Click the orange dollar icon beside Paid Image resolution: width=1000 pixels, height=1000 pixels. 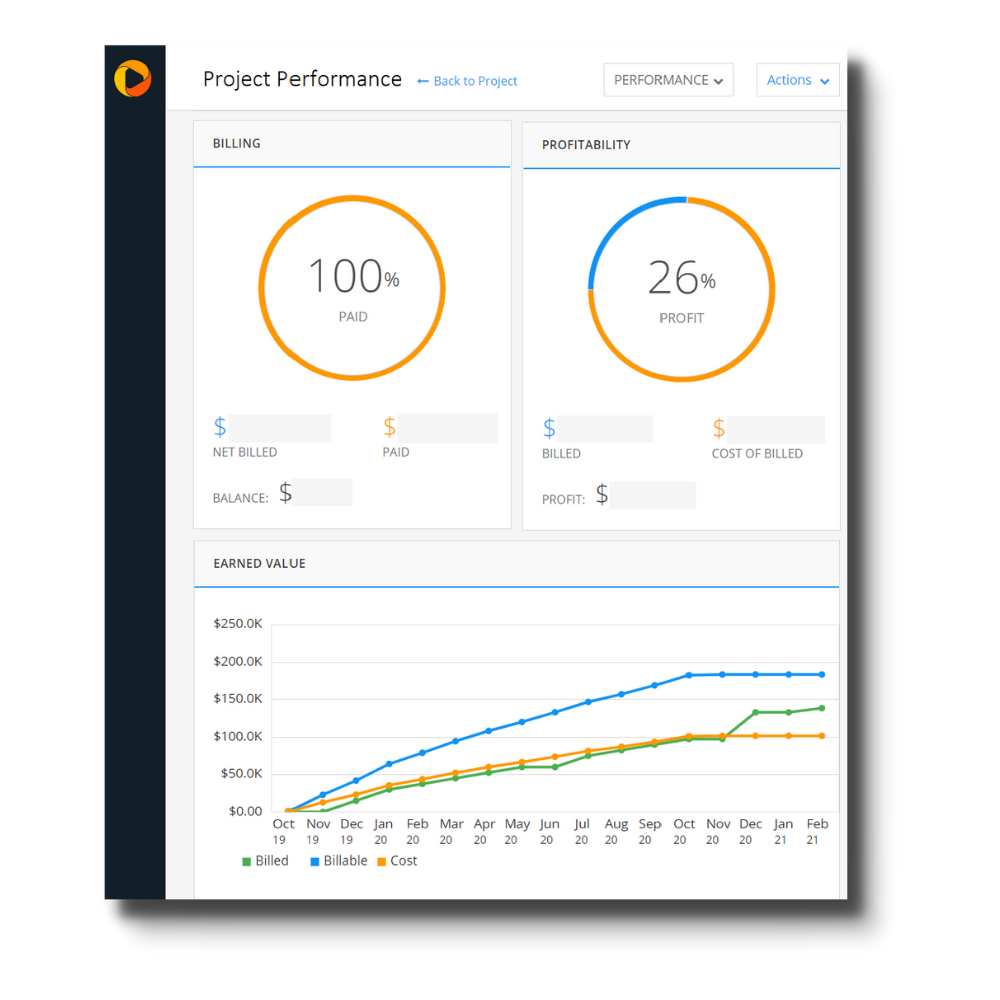tap(390, 427)
